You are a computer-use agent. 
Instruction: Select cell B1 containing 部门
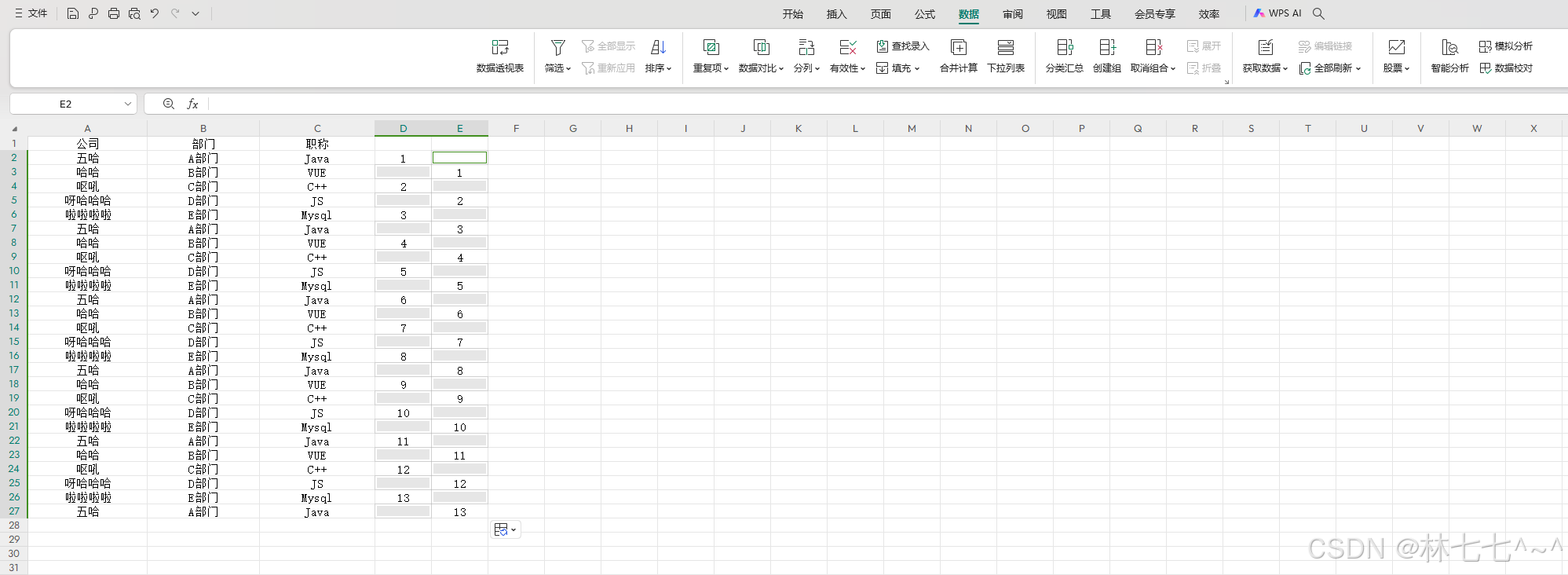tap(203, 144)
